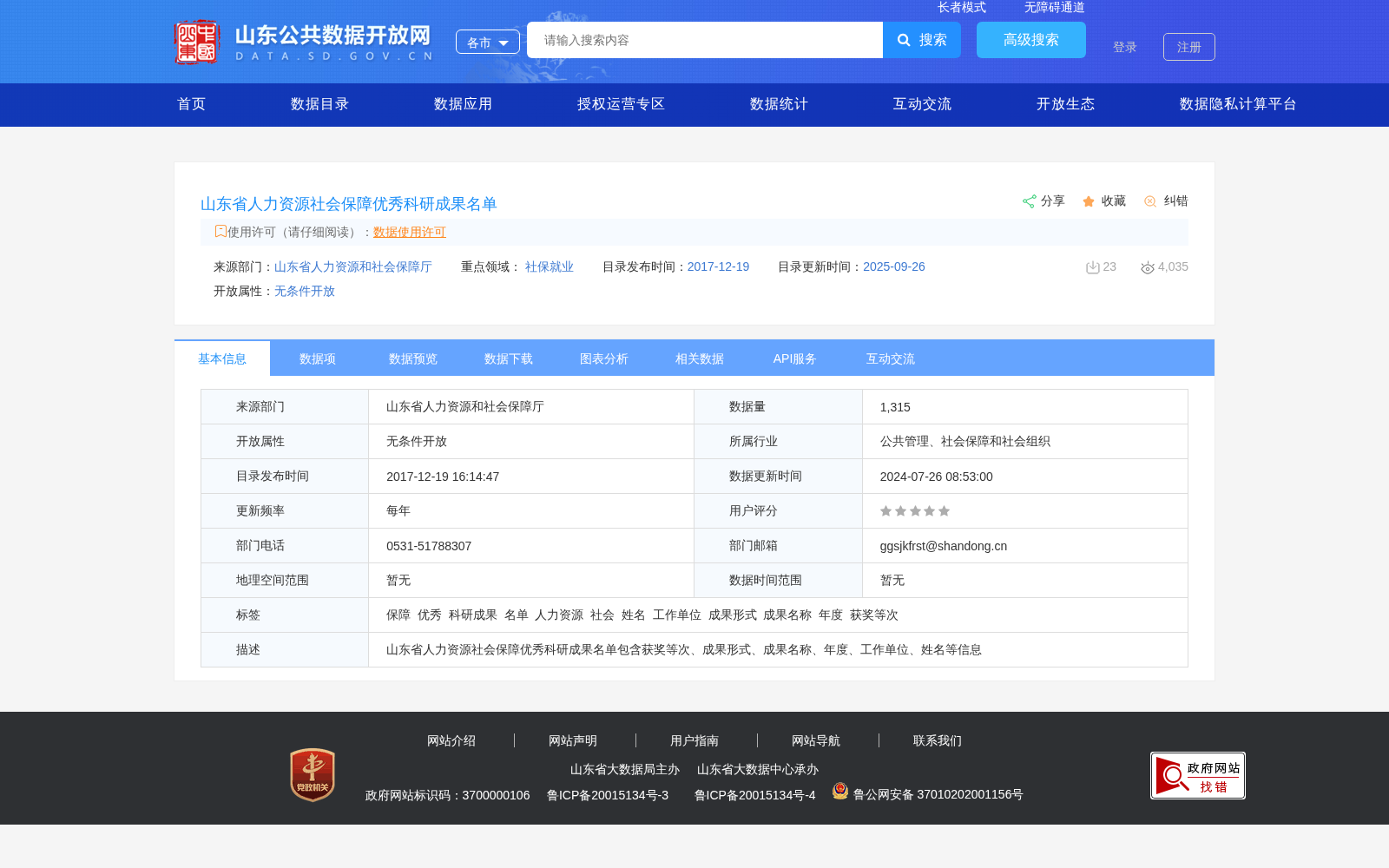Image resolution: width=1389 pixels, height=868 pixels.
Task: Switch to the API服务 tab
Action: [795, 358]
